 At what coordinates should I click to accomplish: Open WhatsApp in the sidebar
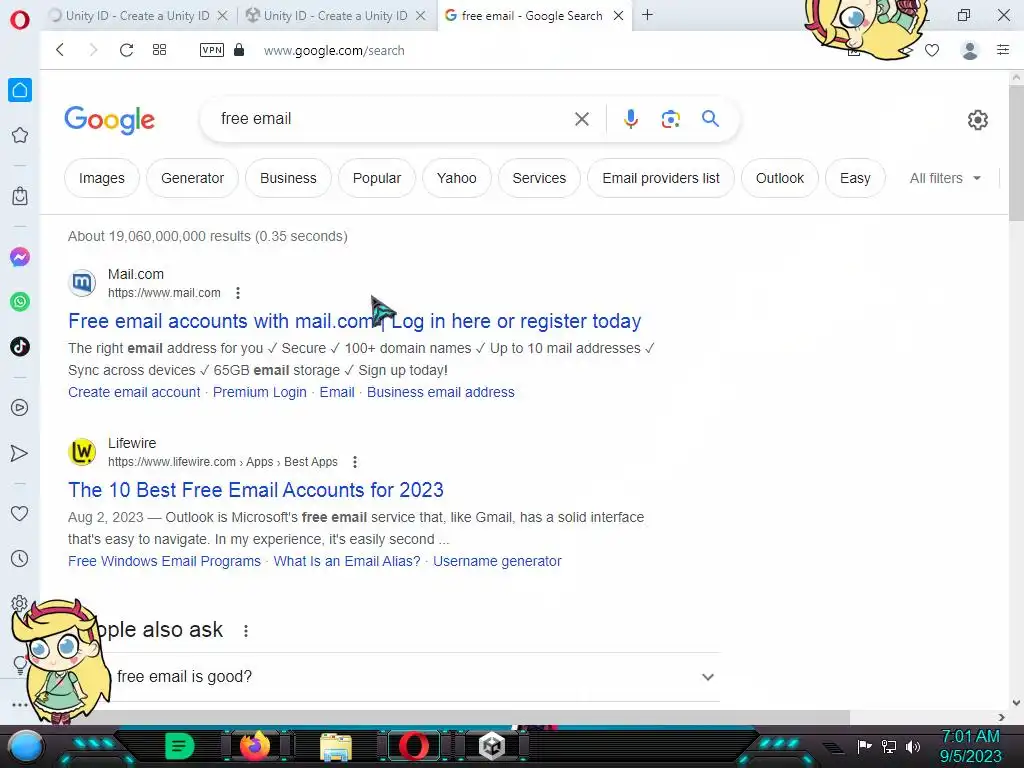click(20, 302)
